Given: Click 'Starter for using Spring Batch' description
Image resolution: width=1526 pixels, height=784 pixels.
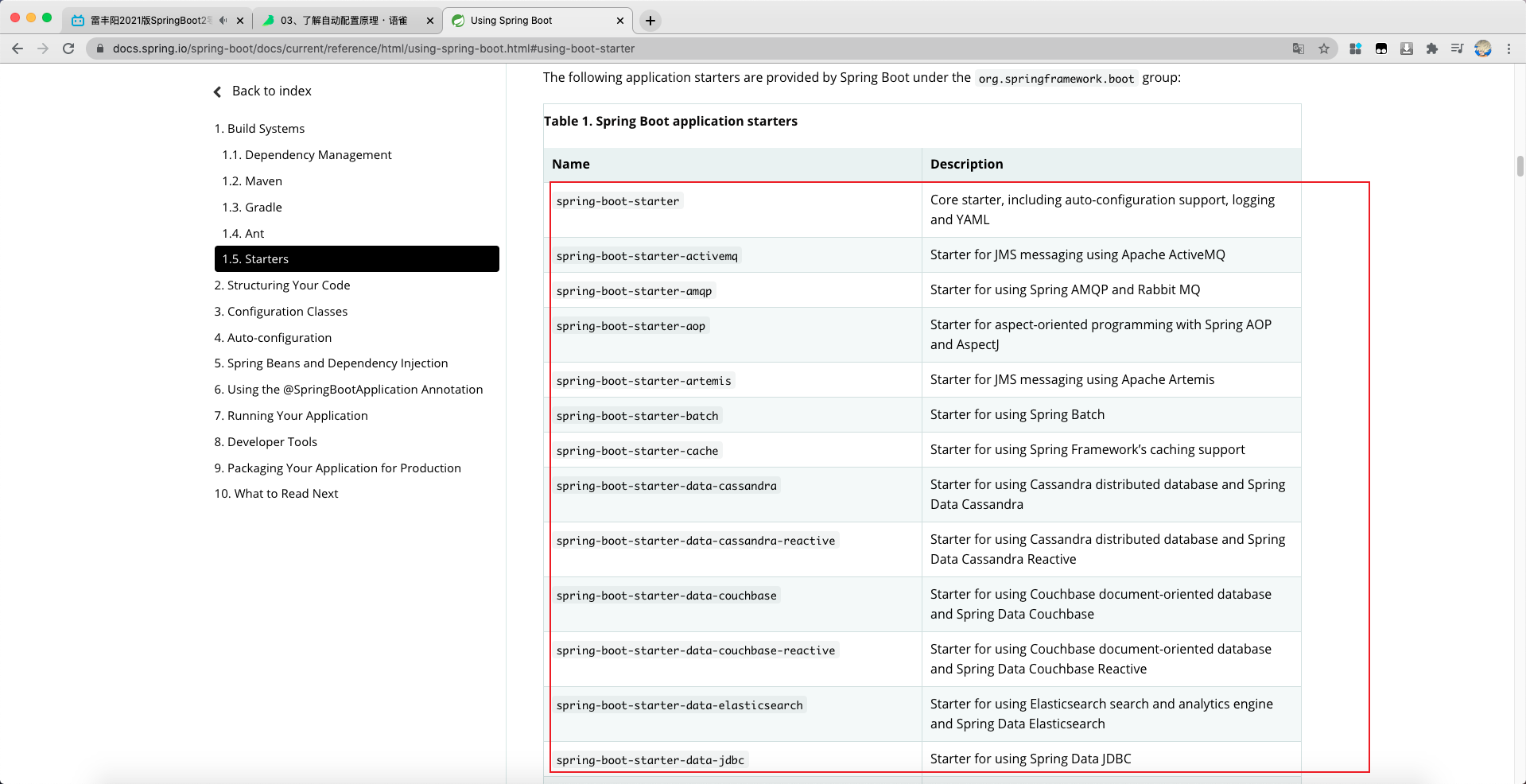Looking at the screenshot, I should (x=1017, y=414).
